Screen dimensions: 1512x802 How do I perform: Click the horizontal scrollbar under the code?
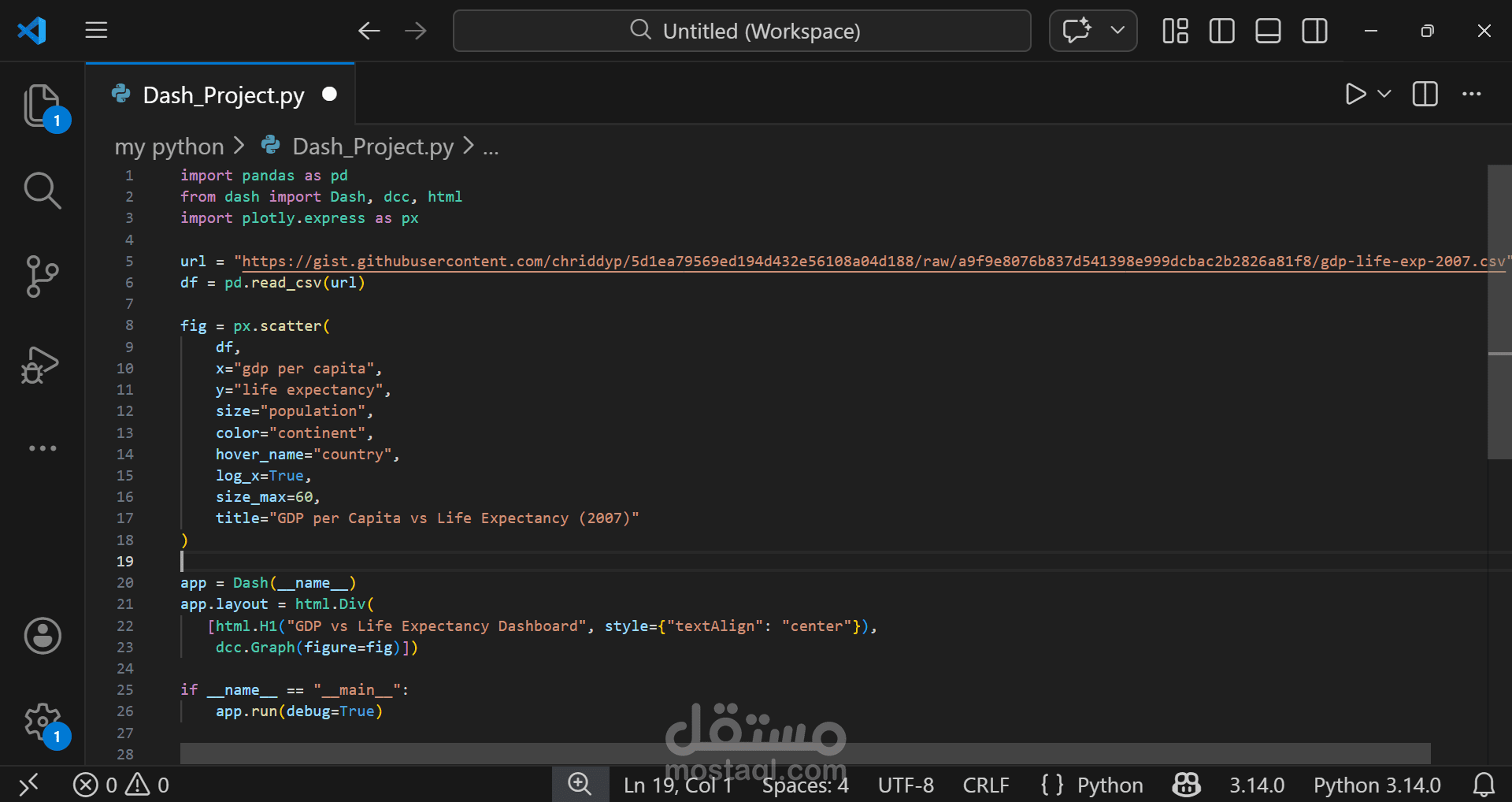point(805,753)
